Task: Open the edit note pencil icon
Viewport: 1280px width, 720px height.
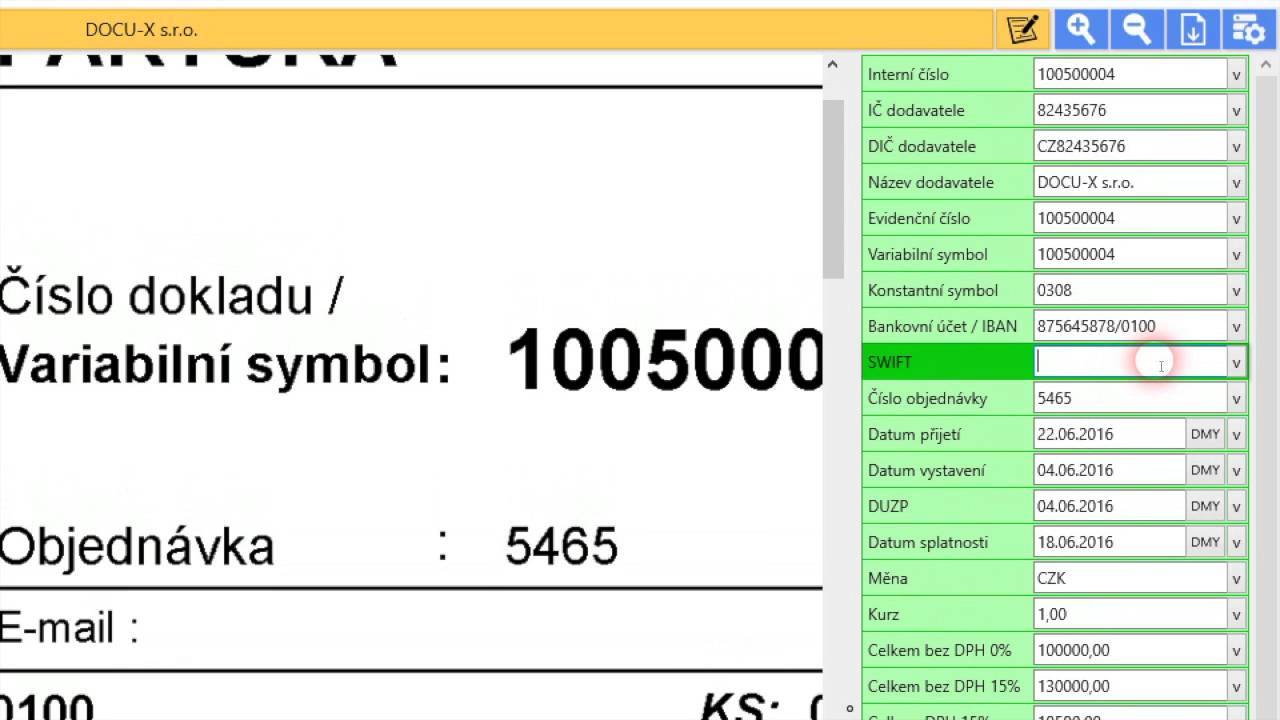Action: pyautogui.click(x=1023, y=29)
